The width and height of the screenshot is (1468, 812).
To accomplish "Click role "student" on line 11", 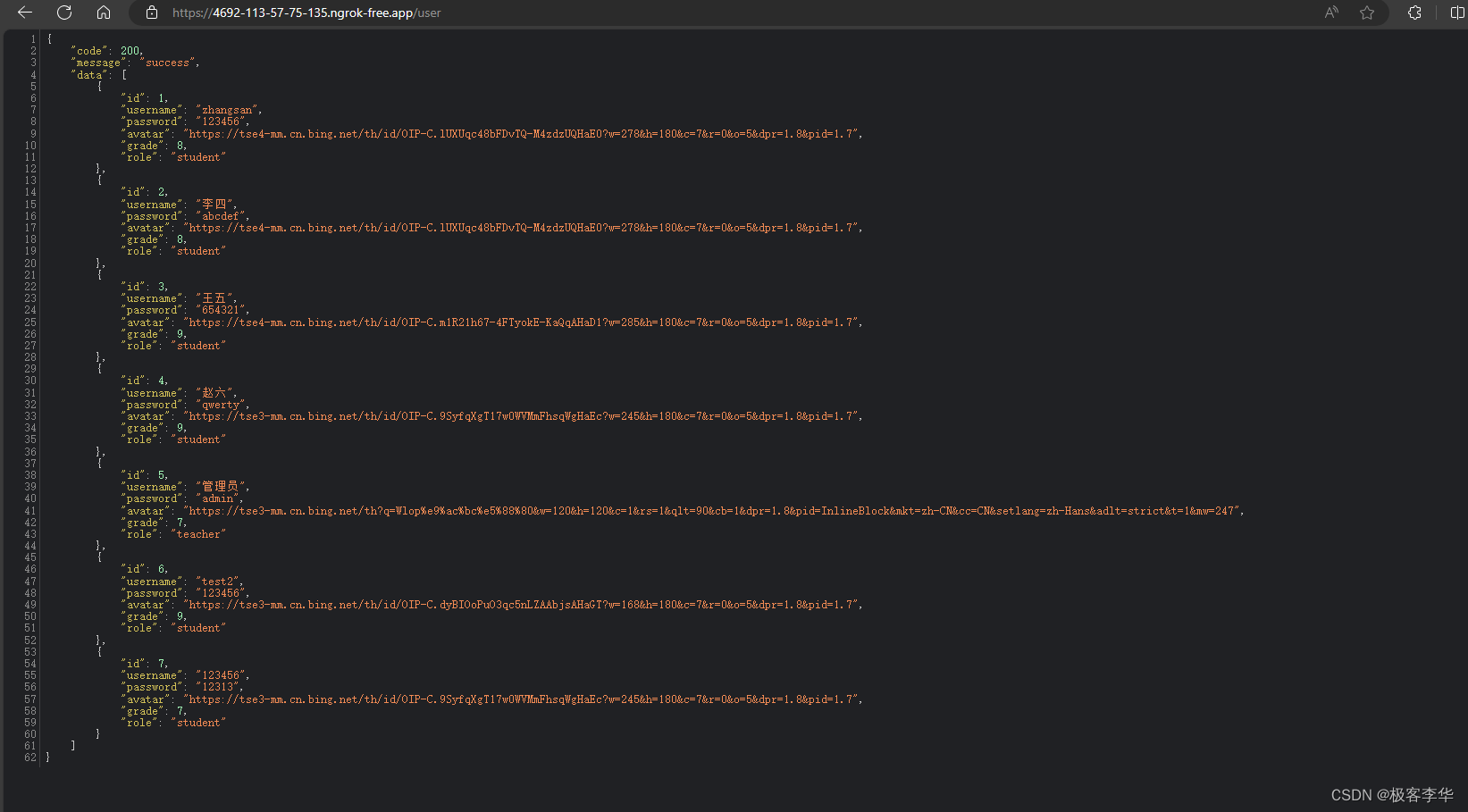I will point(198,157).
